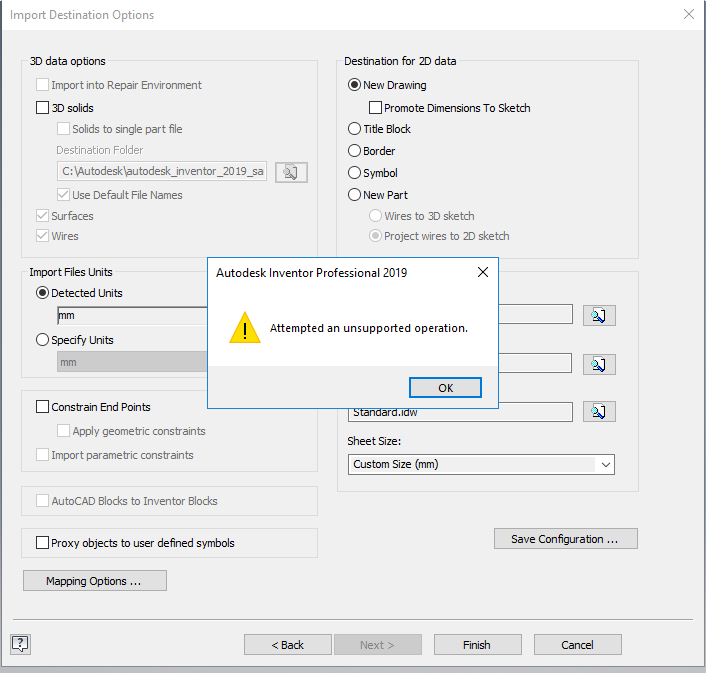Choose the Specify Units radio button

point(43,340)
